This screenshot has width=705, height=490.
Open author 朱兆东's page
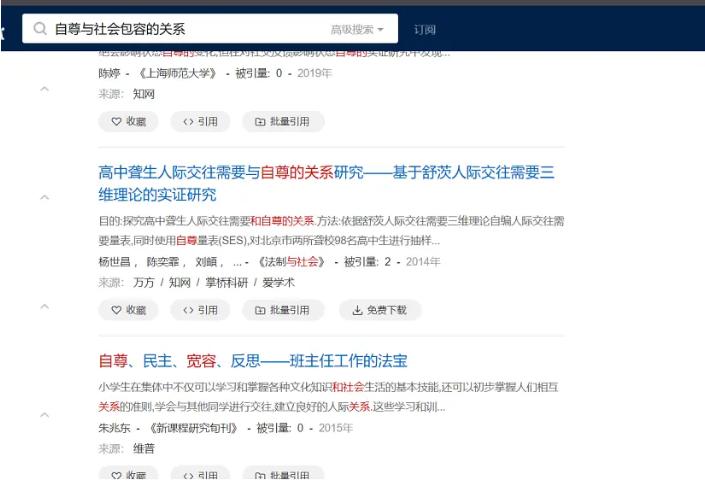pos(114,428)
